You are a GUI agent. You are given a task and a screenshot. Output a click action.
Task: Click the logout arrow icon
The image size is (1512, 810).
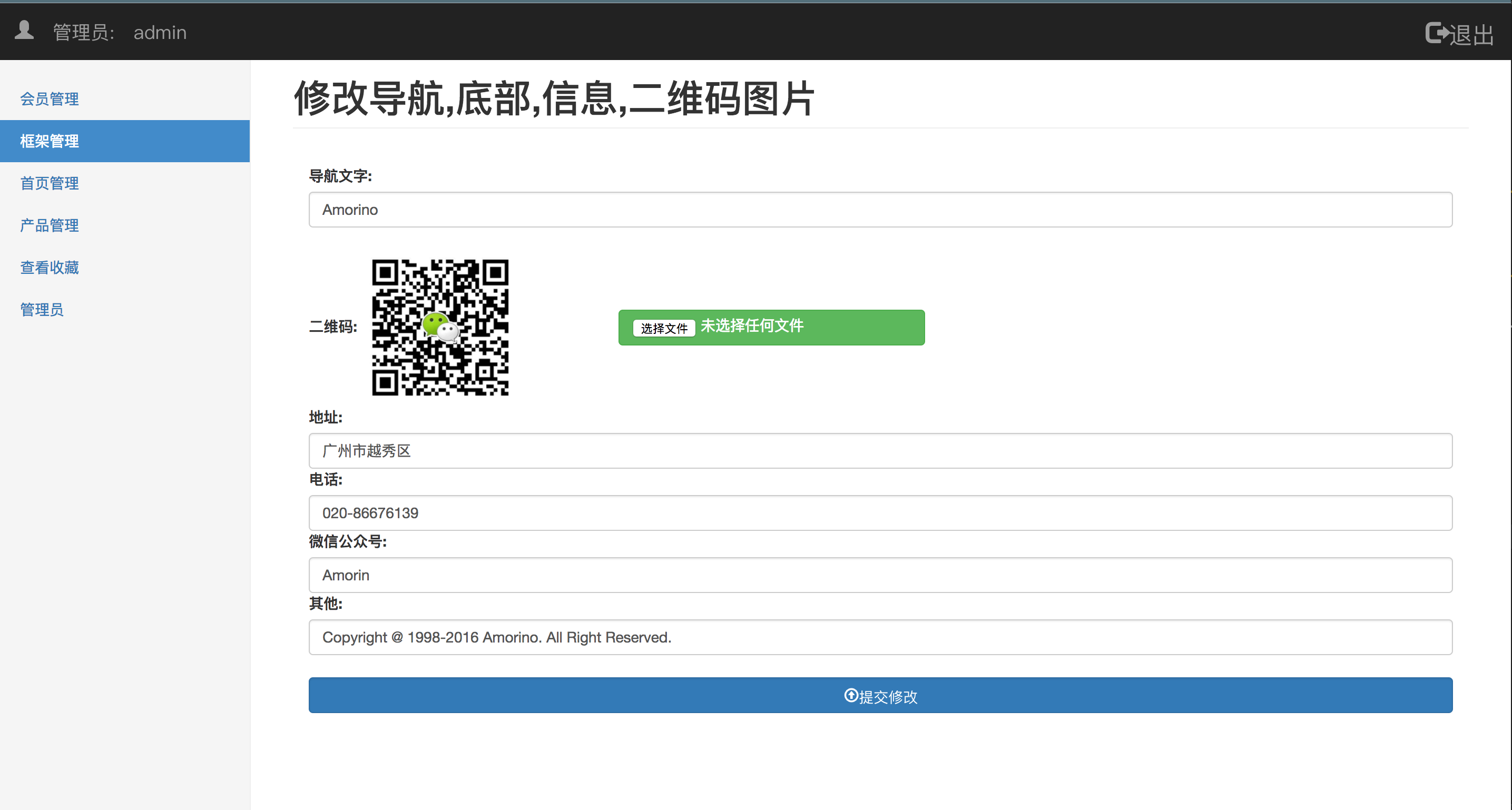coord(1437,33)
